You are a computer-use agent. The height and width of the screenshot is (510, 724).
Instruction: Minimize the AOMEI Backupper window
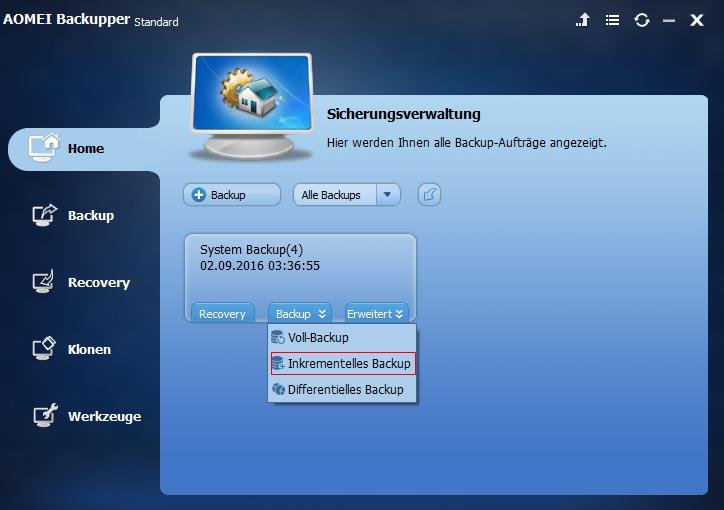[669, 21]
